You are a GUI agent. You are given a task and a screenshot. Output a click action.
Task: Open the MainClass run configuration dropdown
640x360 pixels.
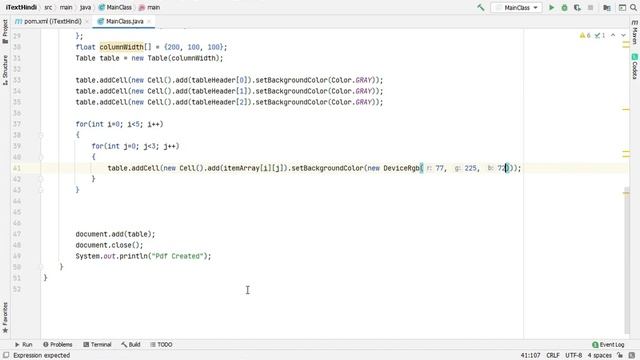[517, 7]
